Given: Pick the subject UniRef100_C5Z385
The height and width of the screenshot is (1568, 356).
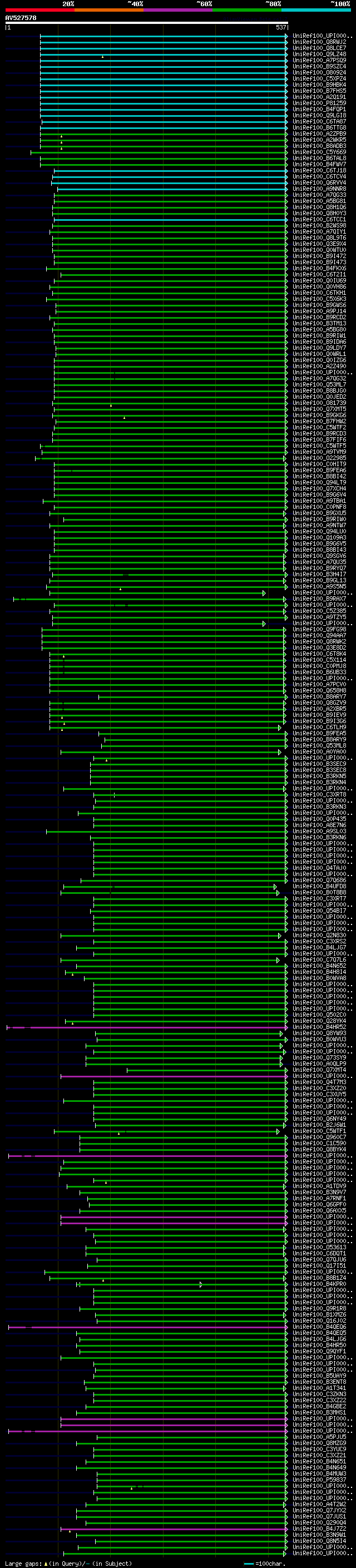Looking at the screenshot, I should point(319,611).
